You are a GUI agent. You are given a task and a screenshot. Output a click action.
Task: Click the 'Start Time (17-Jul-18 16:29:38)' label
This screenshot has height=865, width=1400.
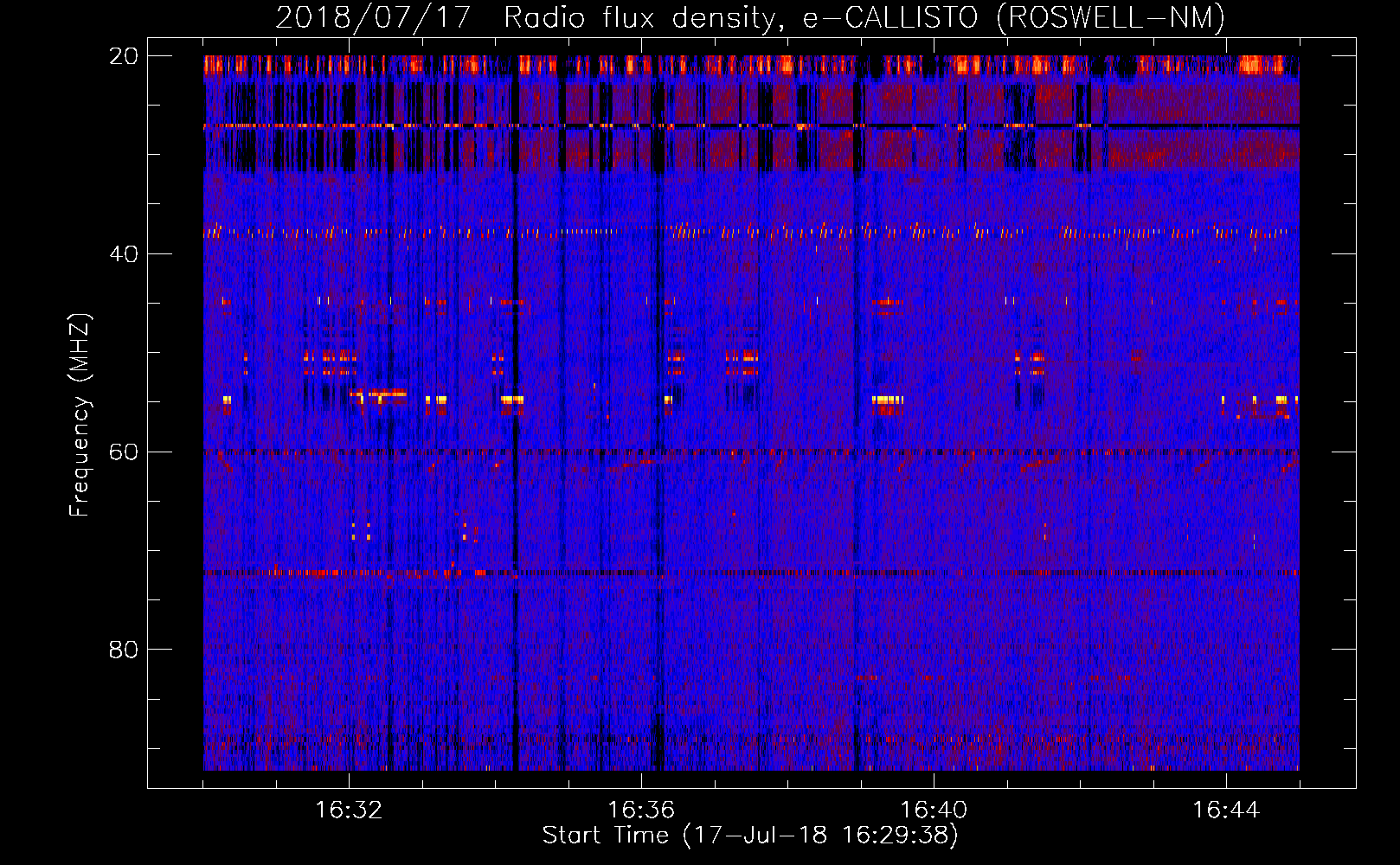(750, 836)
